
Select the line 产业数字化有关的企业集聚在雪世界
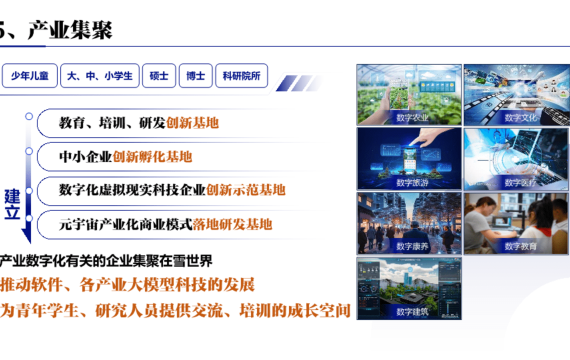click(106, 261)
